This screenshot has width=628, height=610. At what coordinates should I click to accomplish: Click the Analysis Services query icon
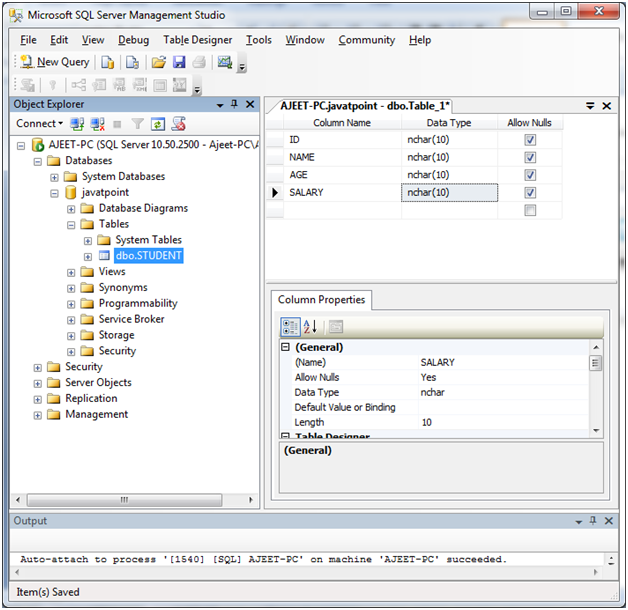coord(132,62)
